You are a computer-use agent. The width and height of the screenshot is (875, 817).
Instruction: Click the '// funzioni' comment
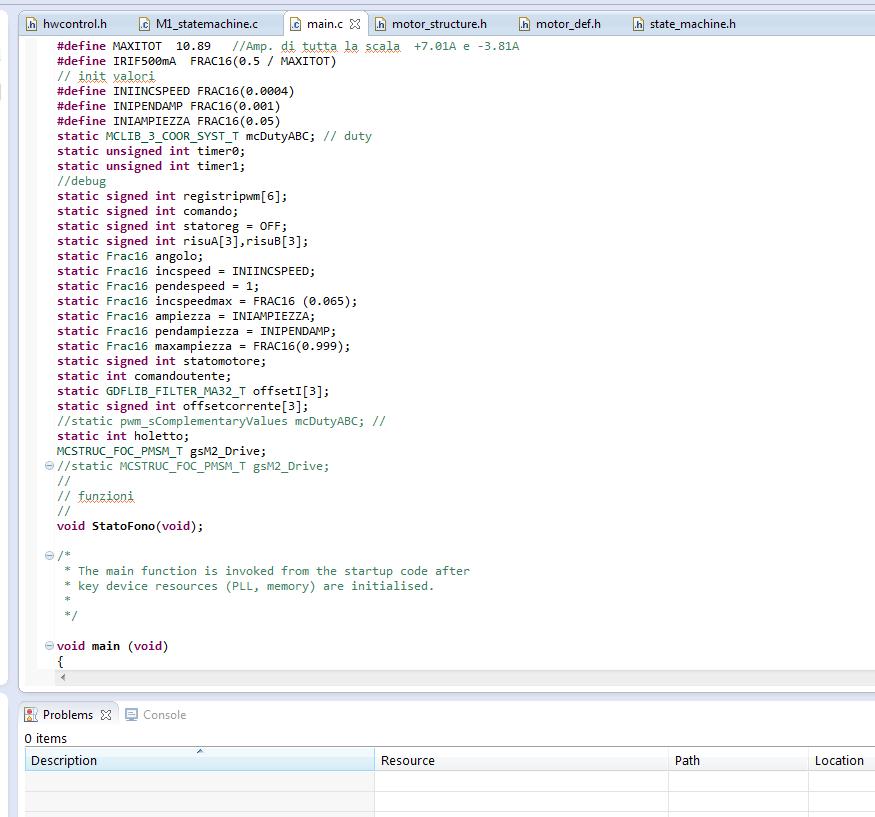tap(95, 496)
